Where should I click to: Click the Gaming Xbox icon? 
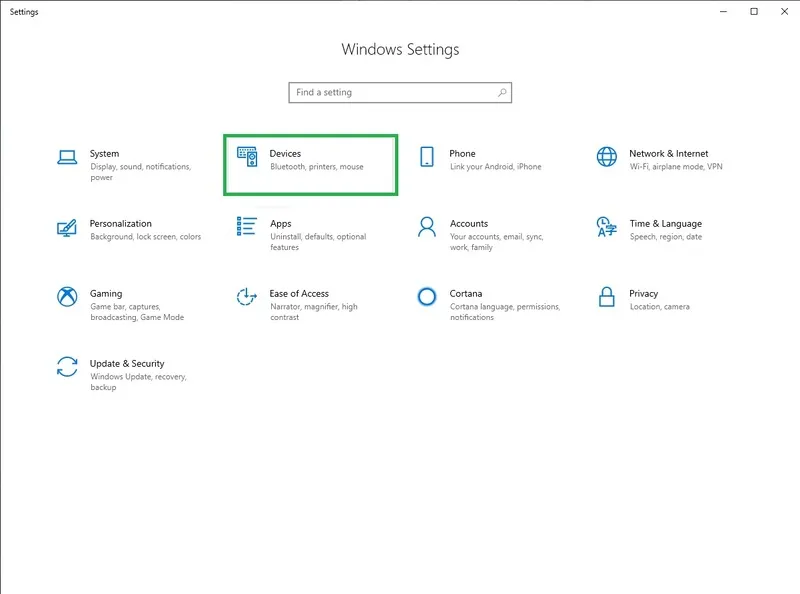coord(67,296)
